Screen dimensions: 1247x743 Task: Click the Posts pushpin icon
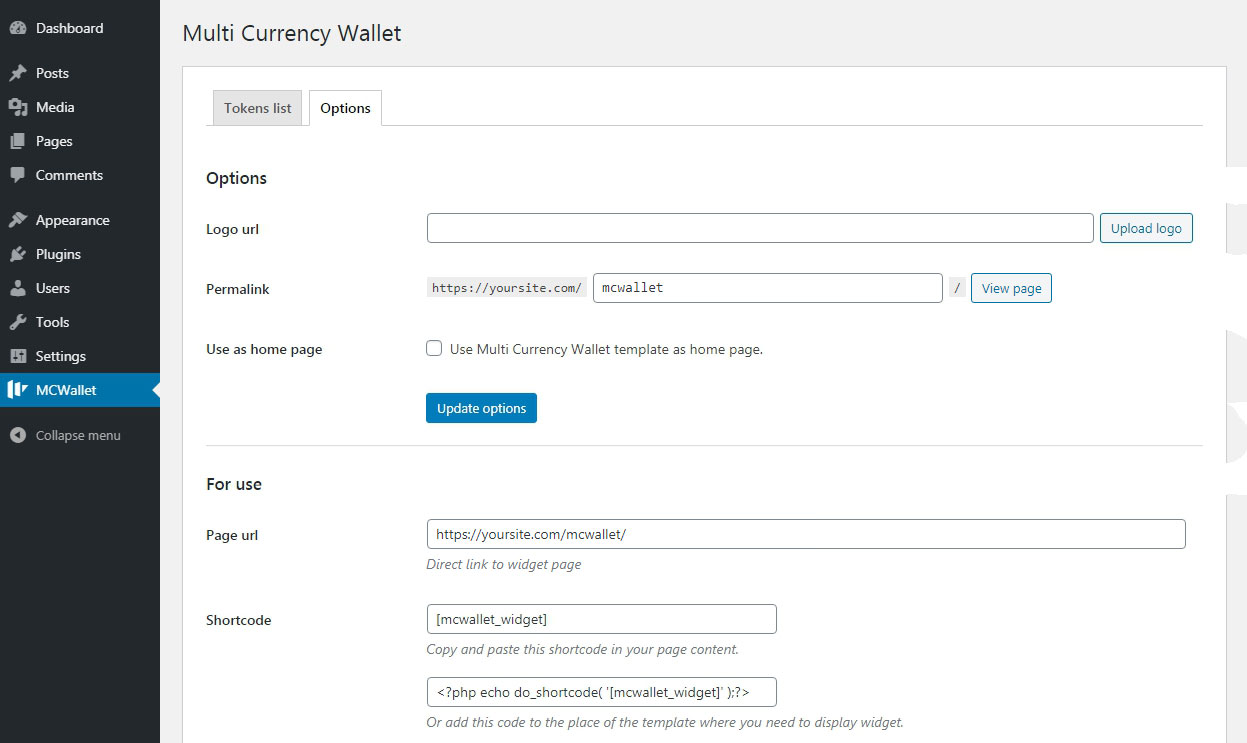18,73
